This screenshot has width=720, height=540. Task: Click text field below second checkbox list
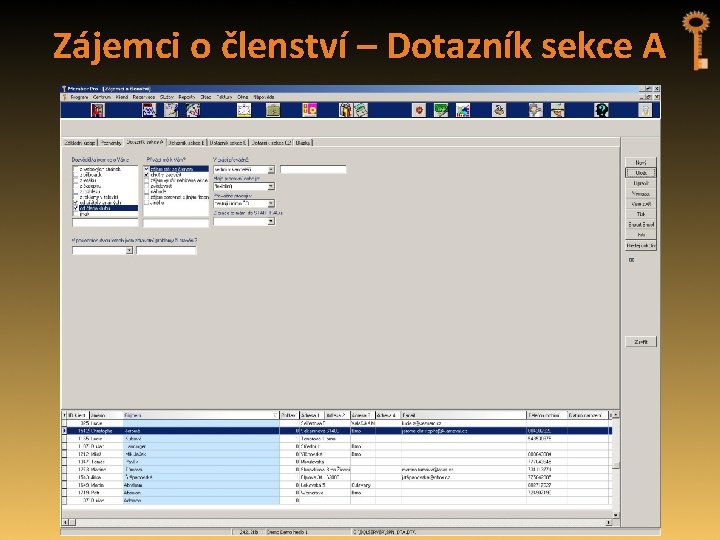[176, 223]
